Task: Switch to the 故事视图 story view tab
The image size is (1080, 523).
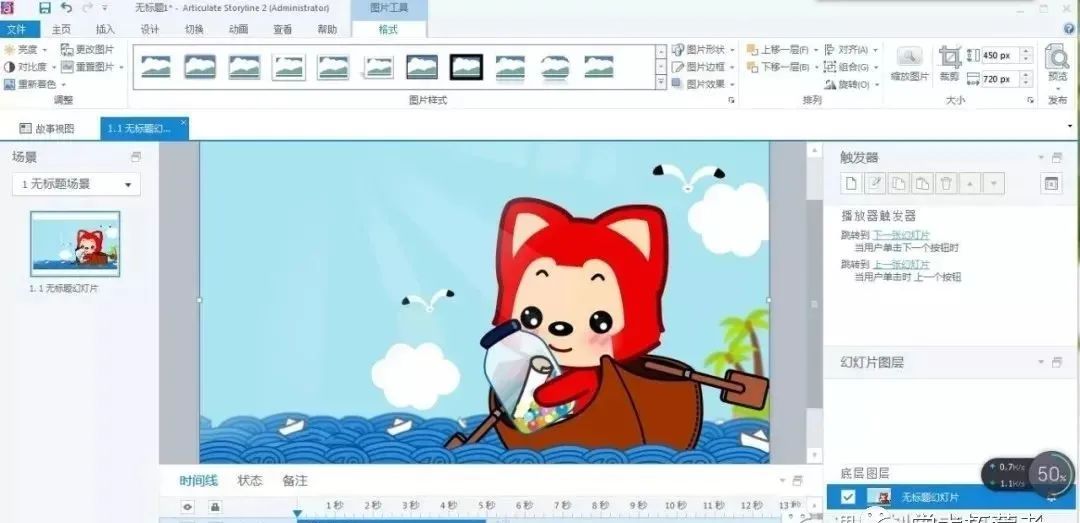Action: (47, 129)
